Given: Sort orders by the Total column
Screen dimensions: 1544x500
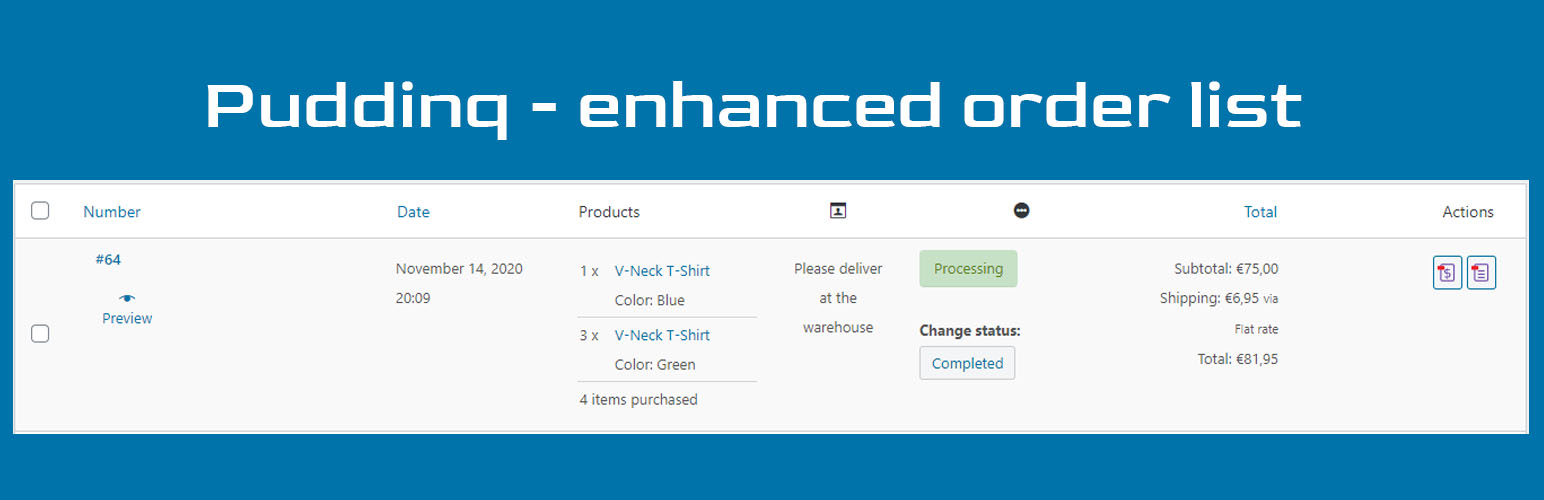Looking at the screenshot, I should pyautogui.click(x=1260, y=212).
